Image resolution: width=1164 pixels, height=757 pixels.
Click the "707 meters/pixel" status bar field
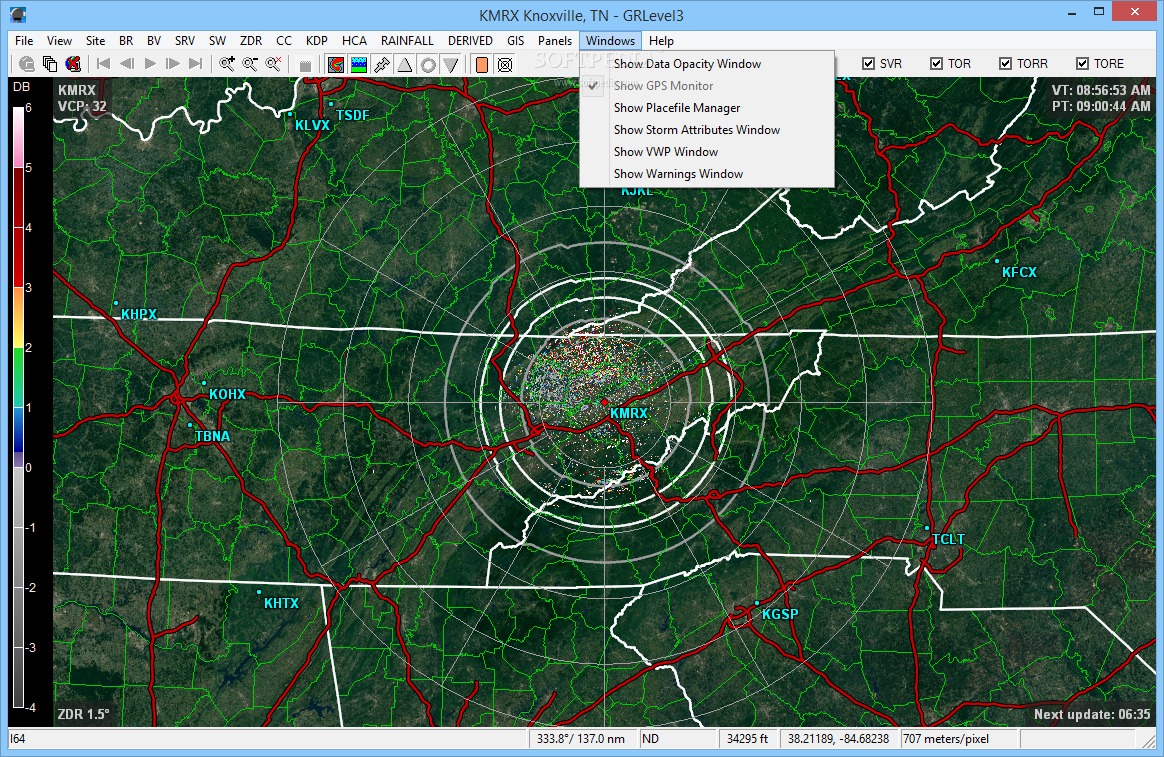pos(958,739)
